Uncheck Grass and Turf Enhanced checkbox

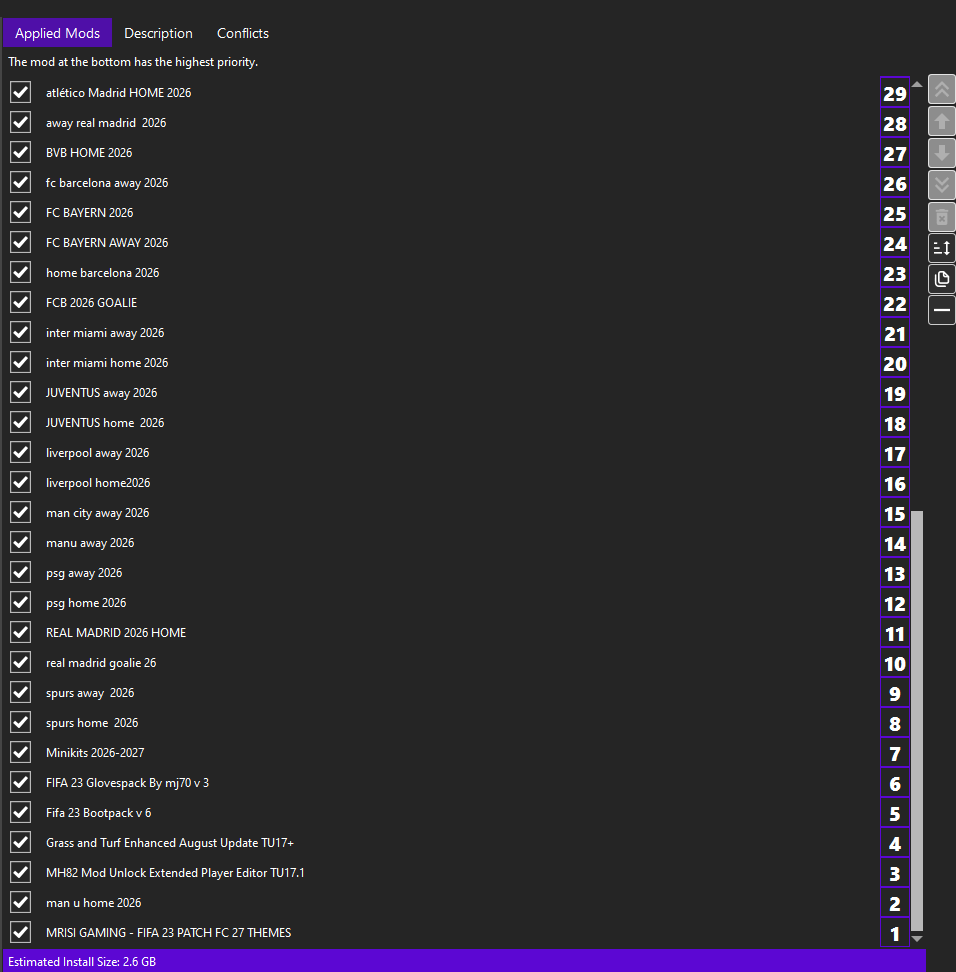pos(20,842)
